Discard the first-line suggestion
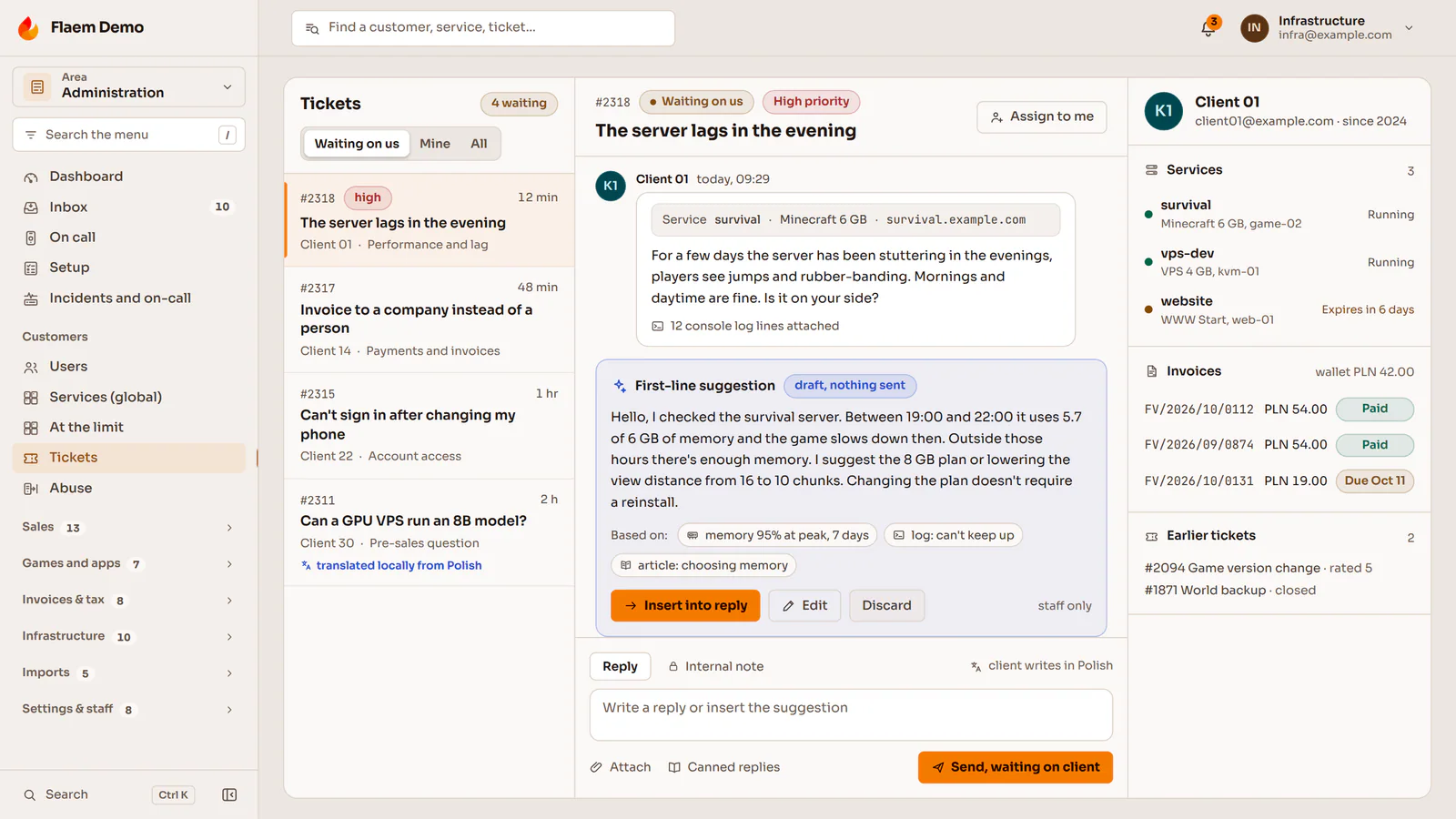This screenshot has width=1456, height=819. pos(886,605)
